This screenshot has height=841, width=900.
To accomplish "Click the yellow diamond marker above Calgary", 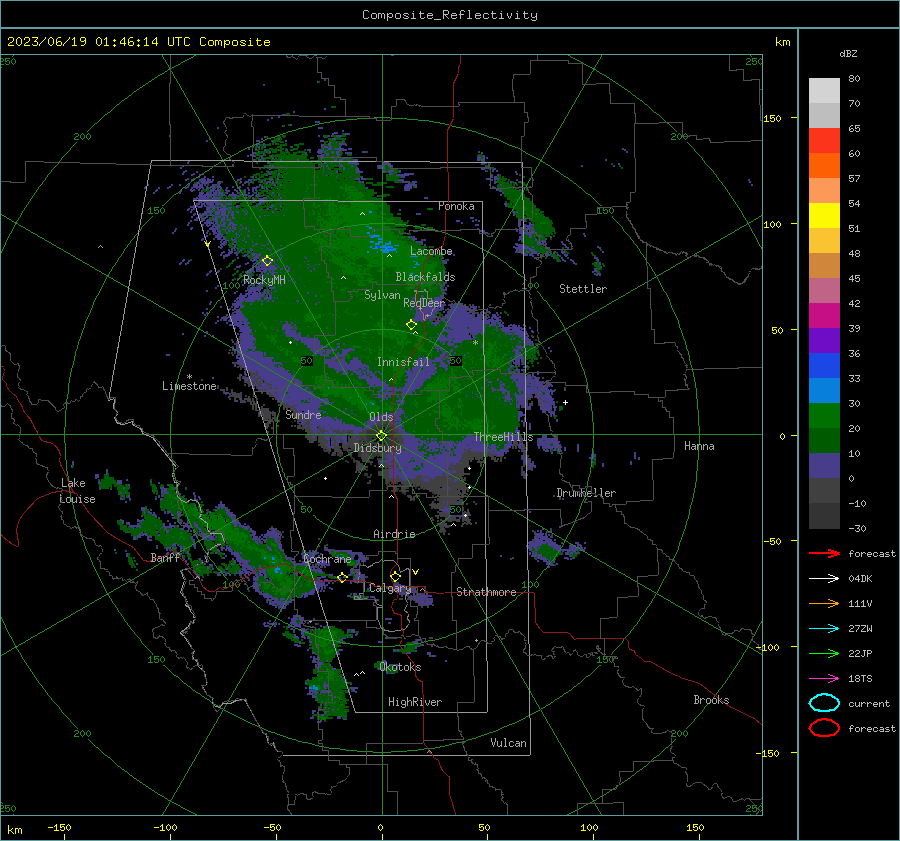I will (395, 576).
